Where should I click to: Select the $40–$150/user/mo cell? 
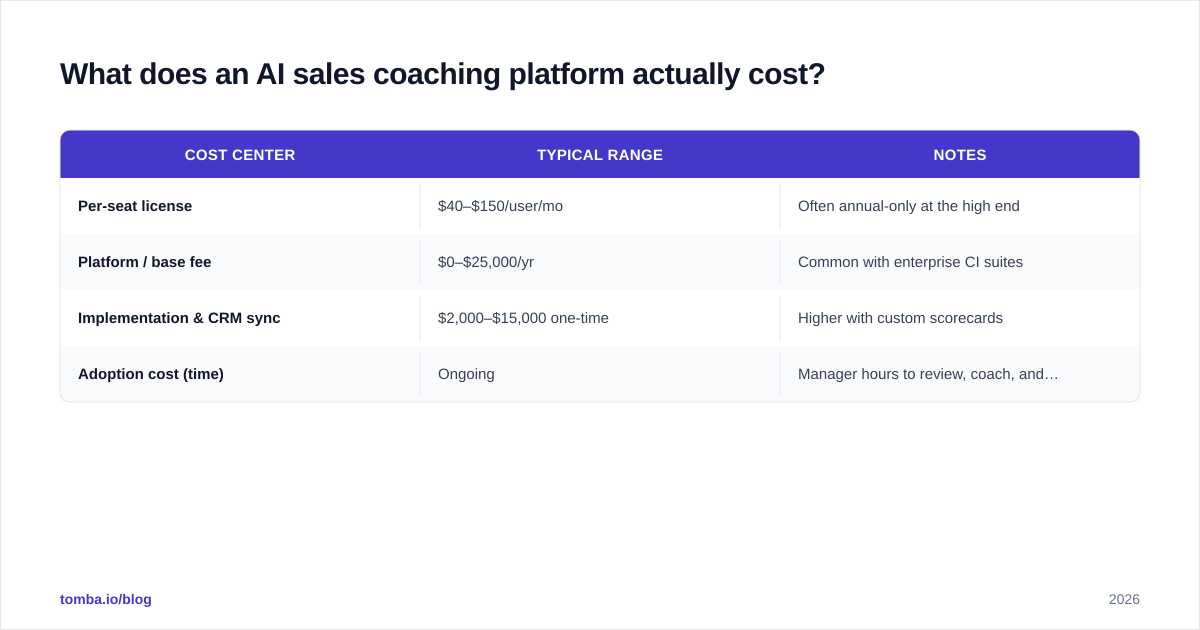600,206
